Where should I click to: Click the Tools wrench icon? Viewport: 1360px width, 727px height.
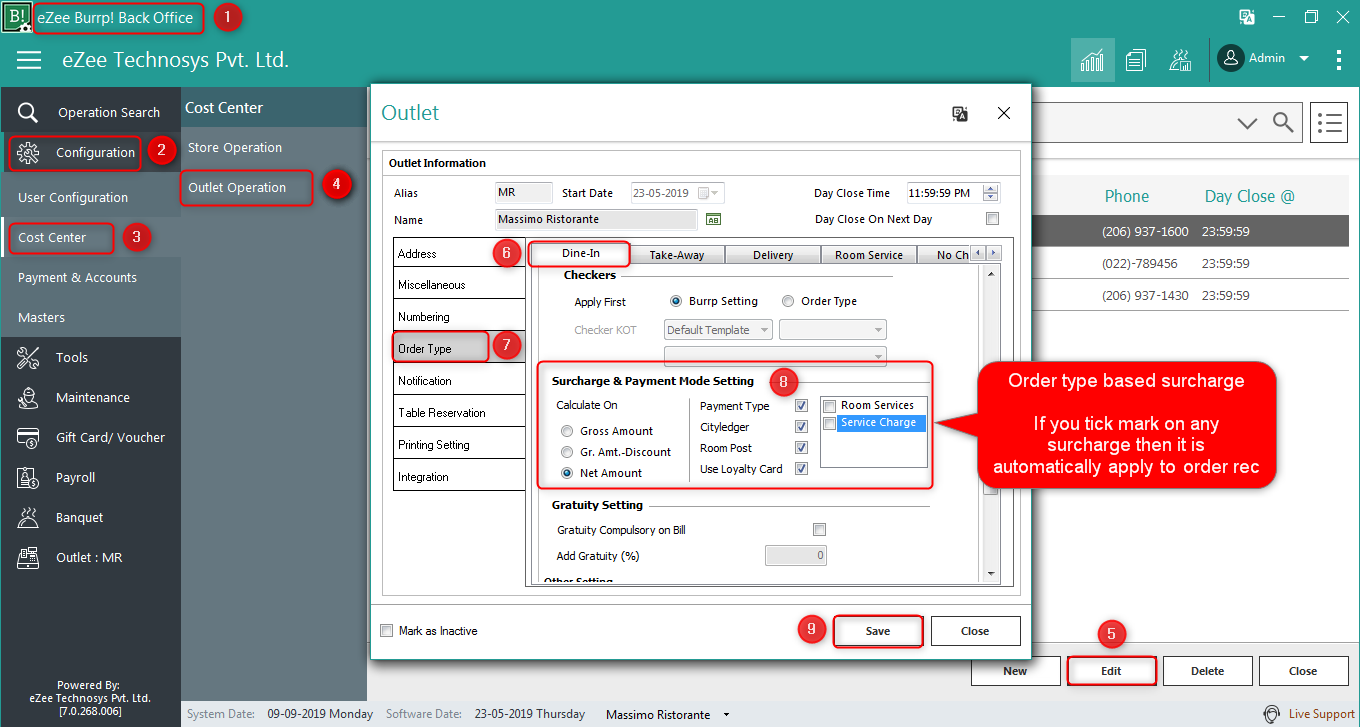pos(28,357)
